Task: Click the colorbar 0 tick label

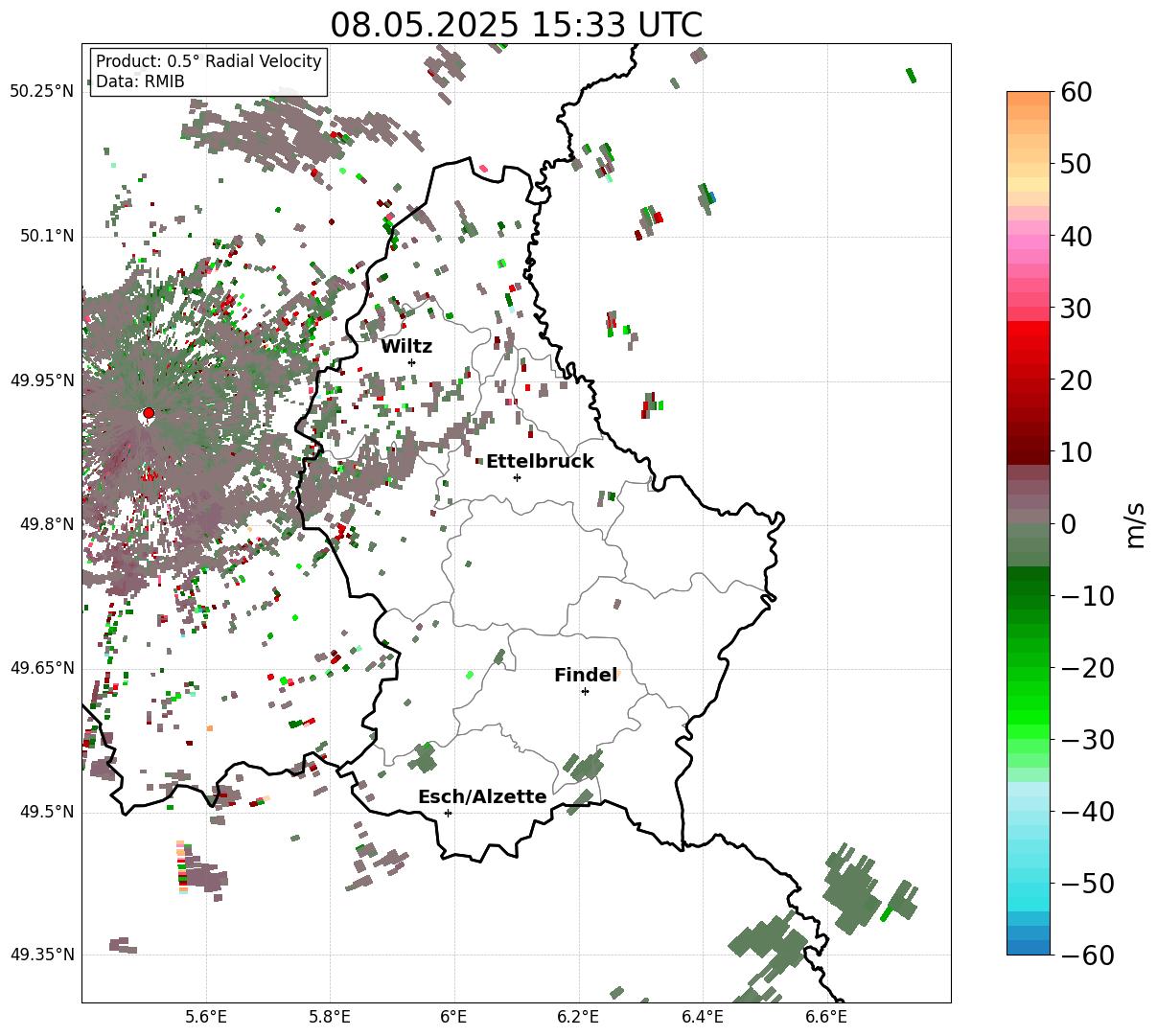Action: (1067, 524)
